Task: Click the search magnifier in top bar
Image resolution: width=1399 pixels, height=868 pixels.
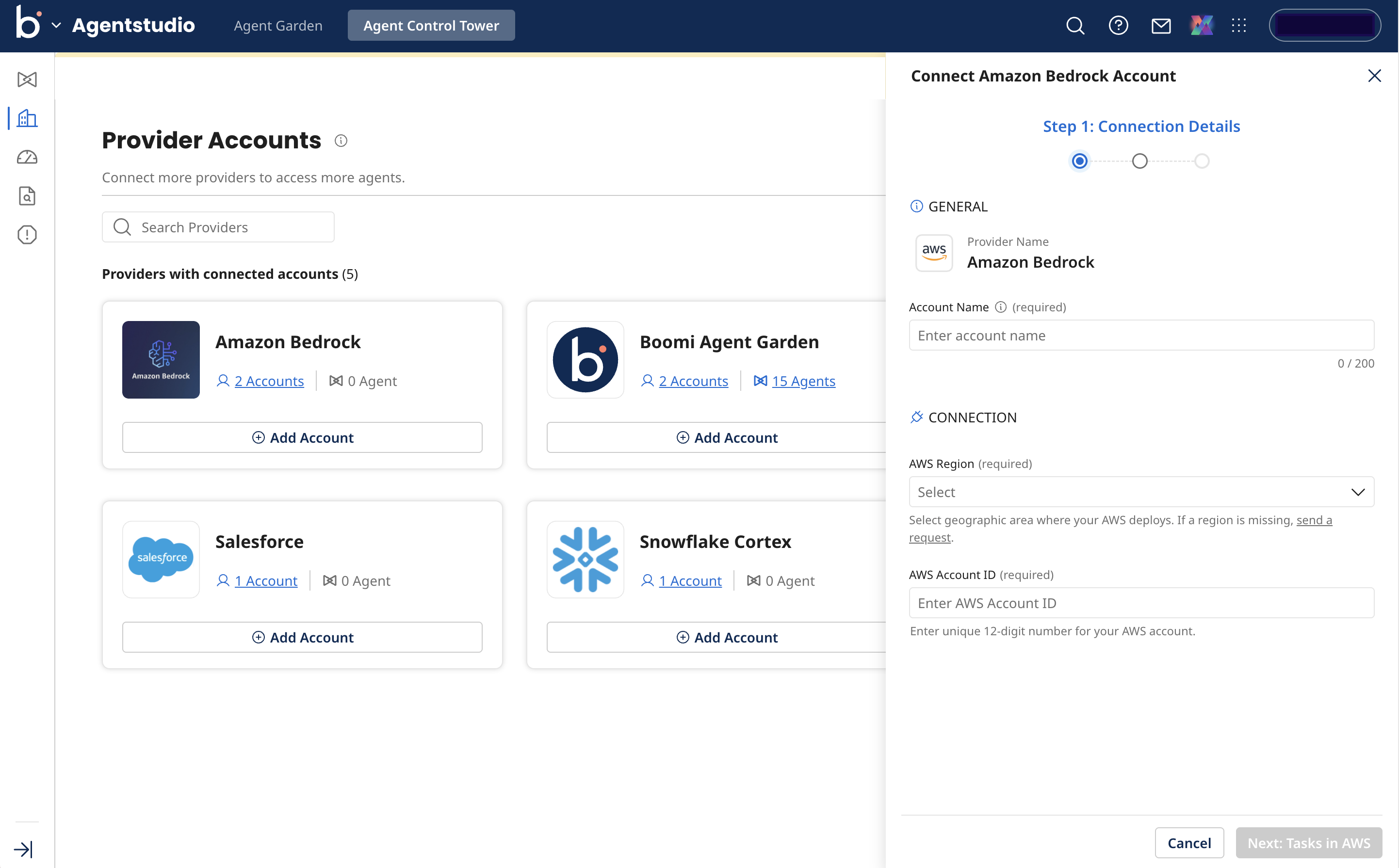Action: [1075, 26]
